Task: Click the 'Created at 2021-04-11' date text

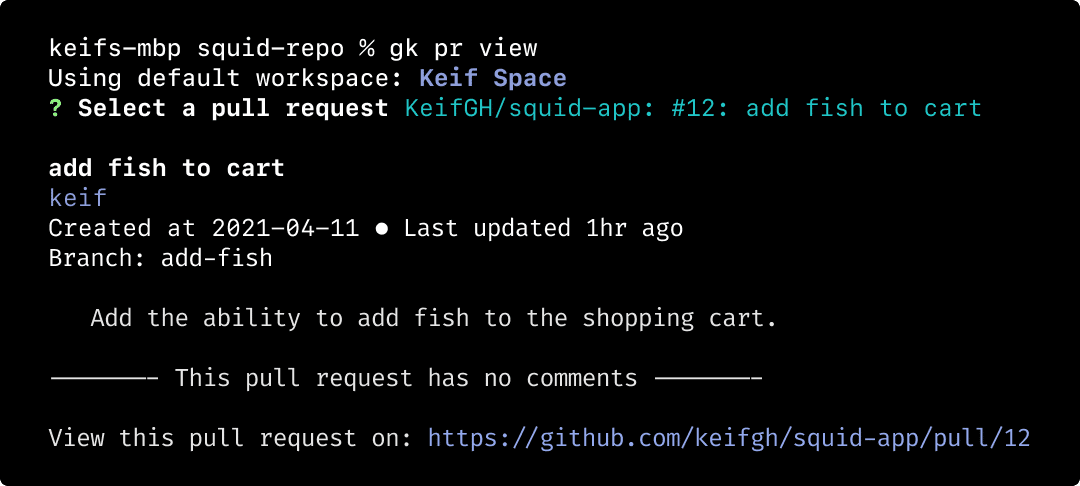Action: click(203, 229)
